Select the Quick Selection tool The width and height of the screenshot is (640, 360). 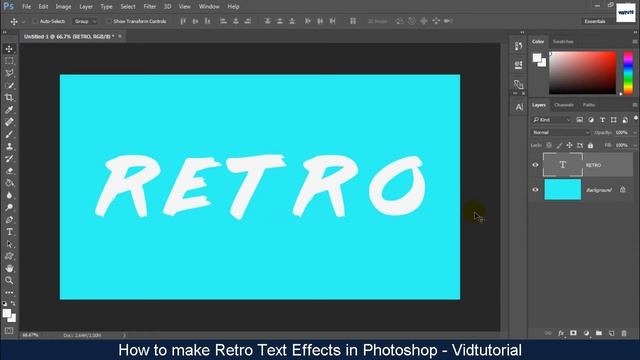[x=9, y=85]
